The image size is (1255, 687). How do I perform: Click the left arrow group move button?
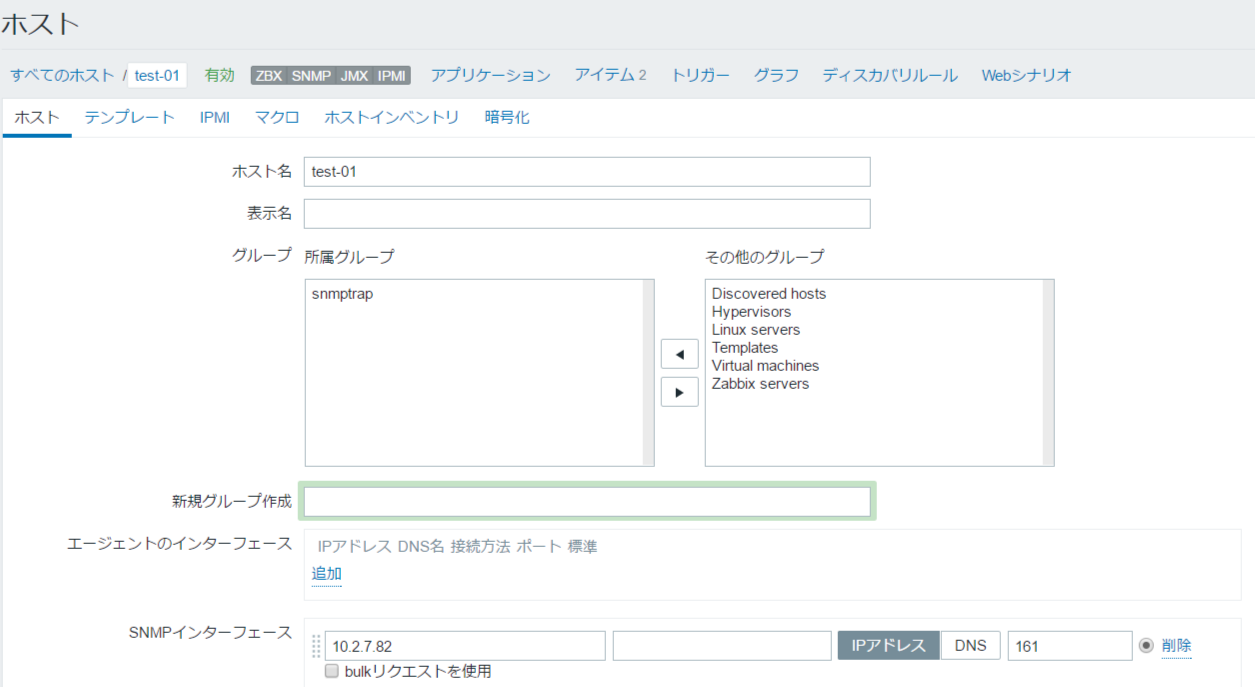pyautogui.click(x=679, y=354)
